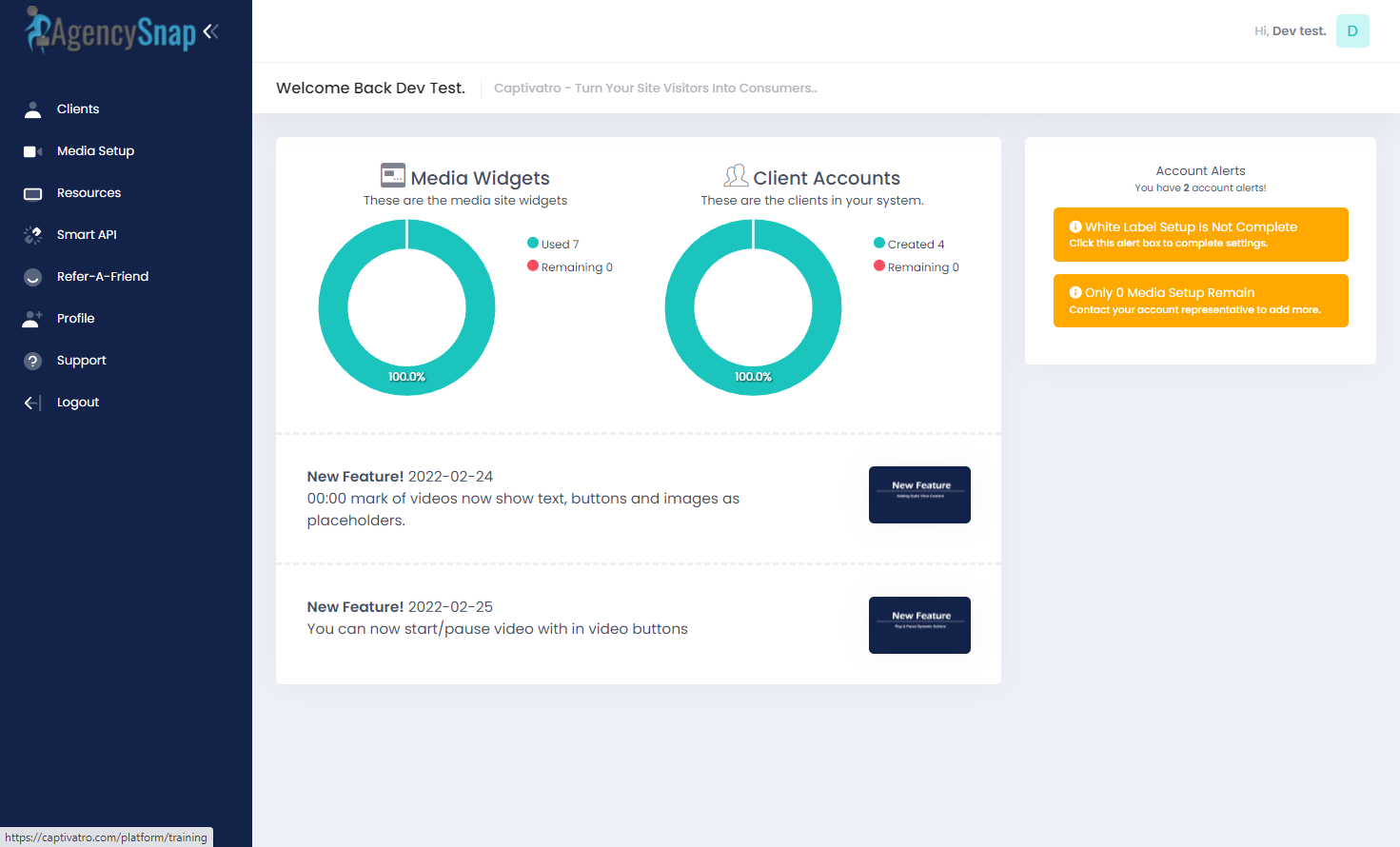Toggle Media Widgets Remaining 0 legend item
Screen dimensions: 1400x847
[x=570, y=267]
